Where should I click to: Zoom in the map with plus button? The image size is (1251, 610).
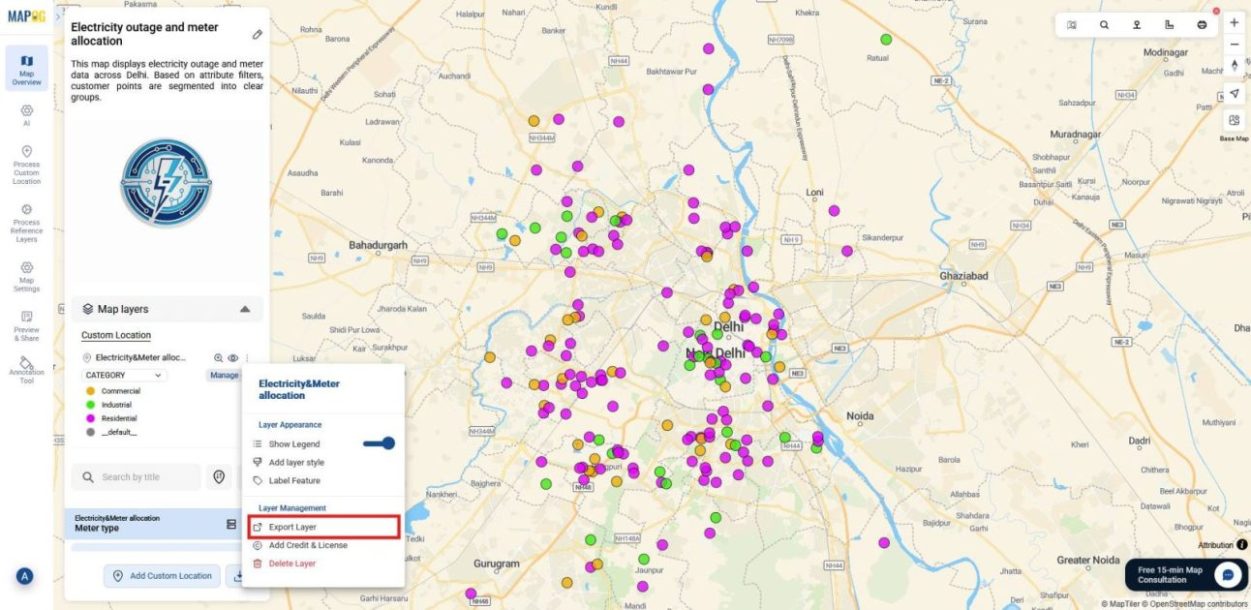(1233, 23)
